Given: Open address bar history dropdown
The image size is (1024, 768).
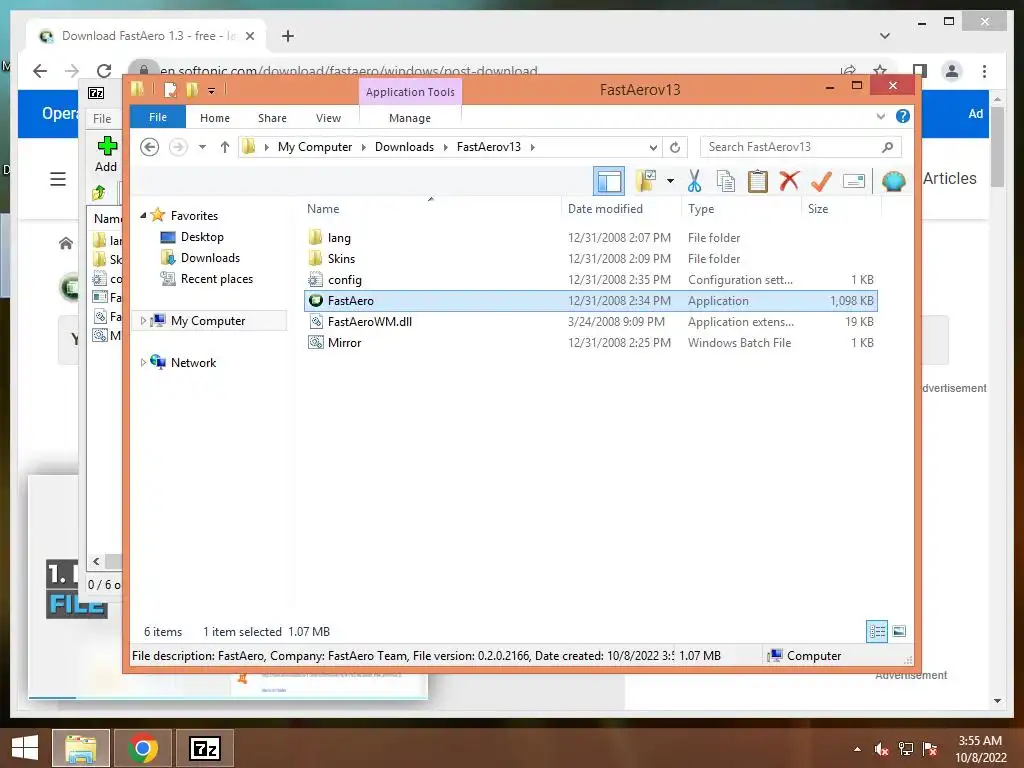Looking at the screenshot, I should click(x=652, y=147).
